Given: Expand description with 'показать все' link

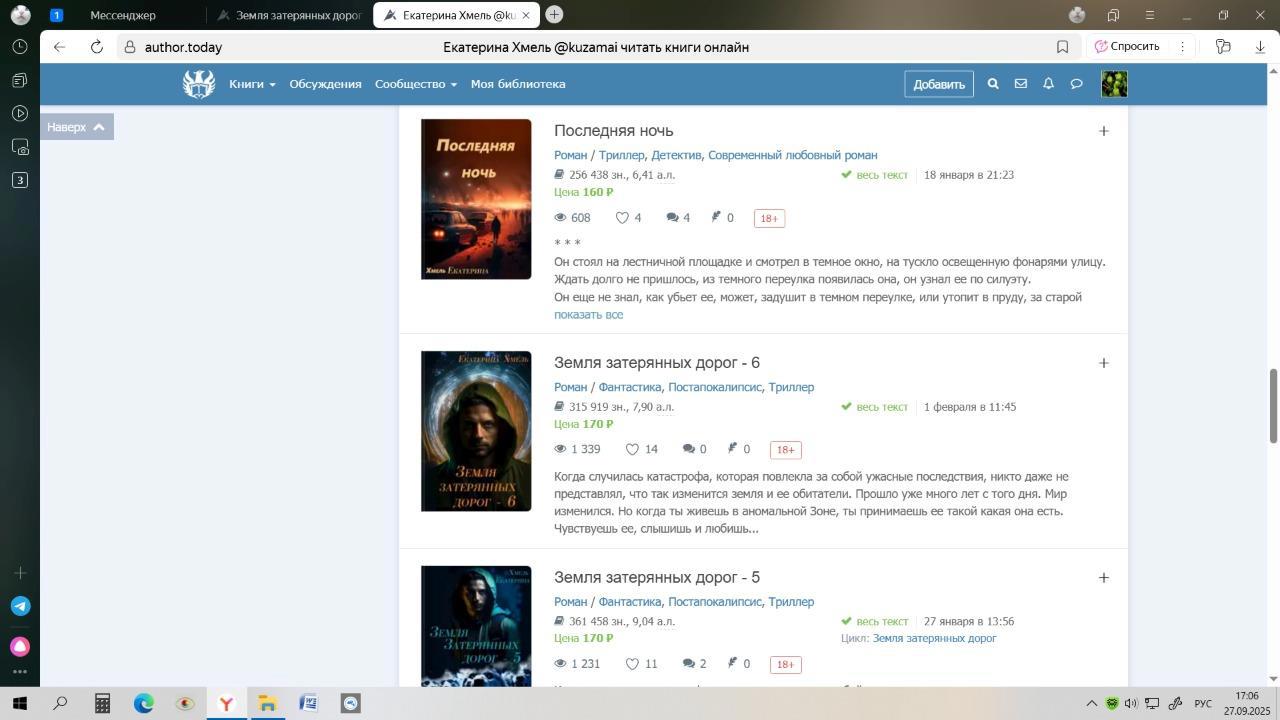Looking at the screenshot, I should coord(588,315).
